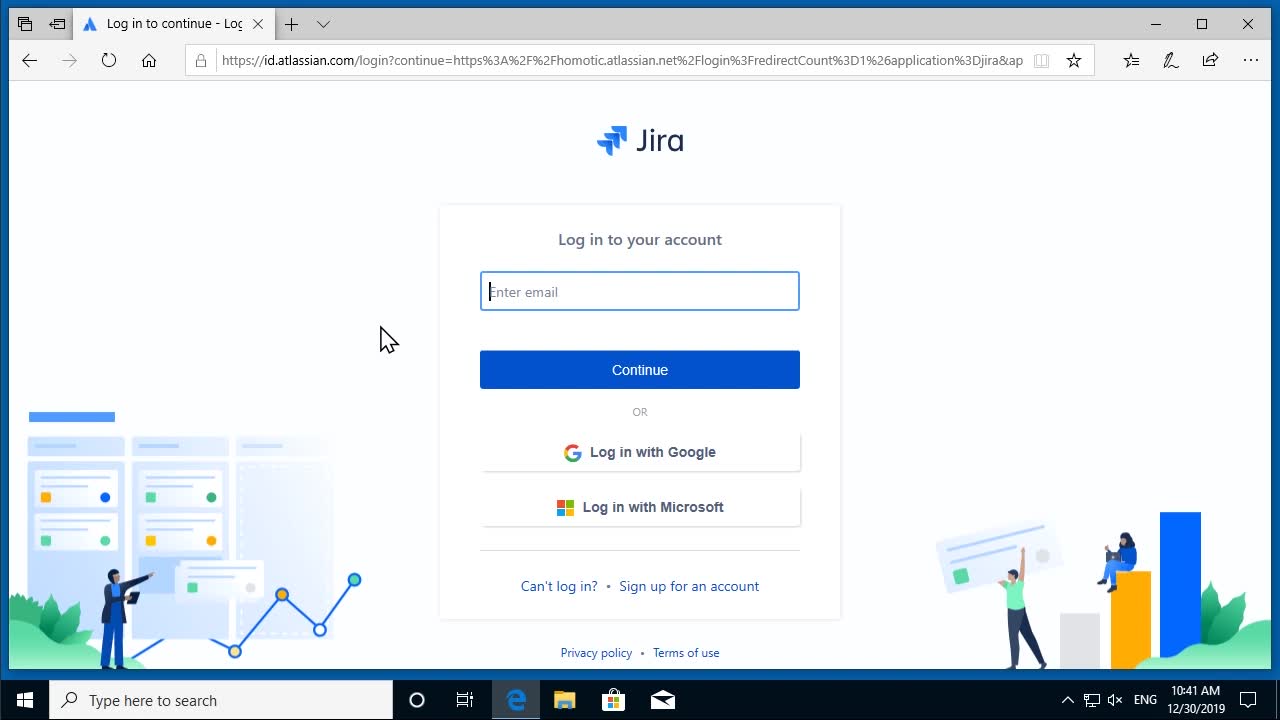
Task: Log in with Microsoft
Action: pyautogui.click(x=640, y=507)
